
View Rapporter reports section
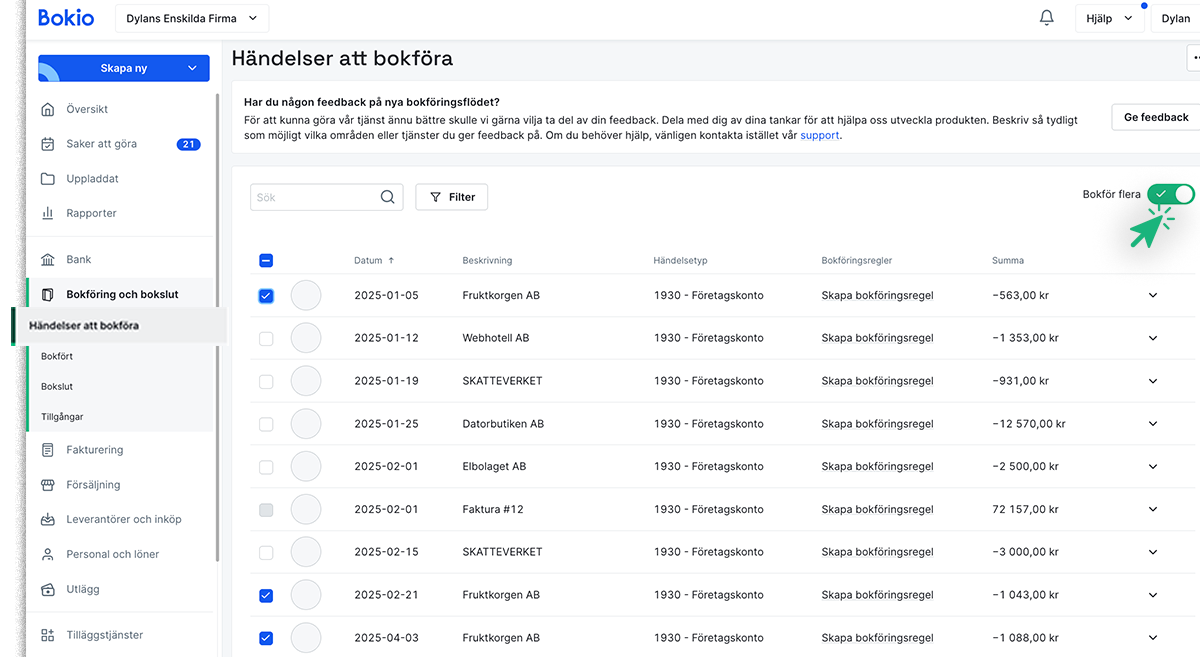click(x=87, y=213)
